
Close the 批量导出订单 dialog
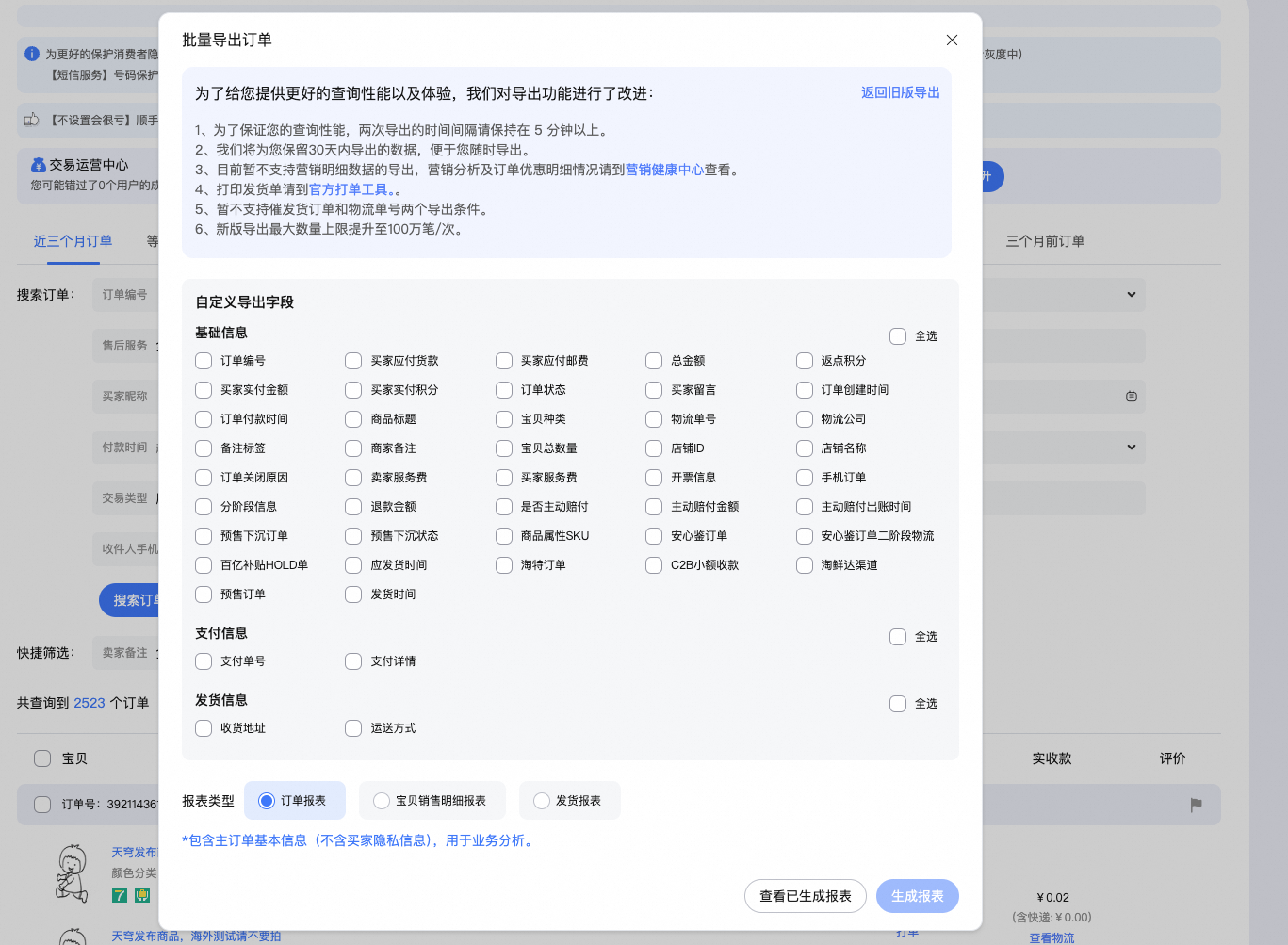pyautogui.click(x=952, y=40)
